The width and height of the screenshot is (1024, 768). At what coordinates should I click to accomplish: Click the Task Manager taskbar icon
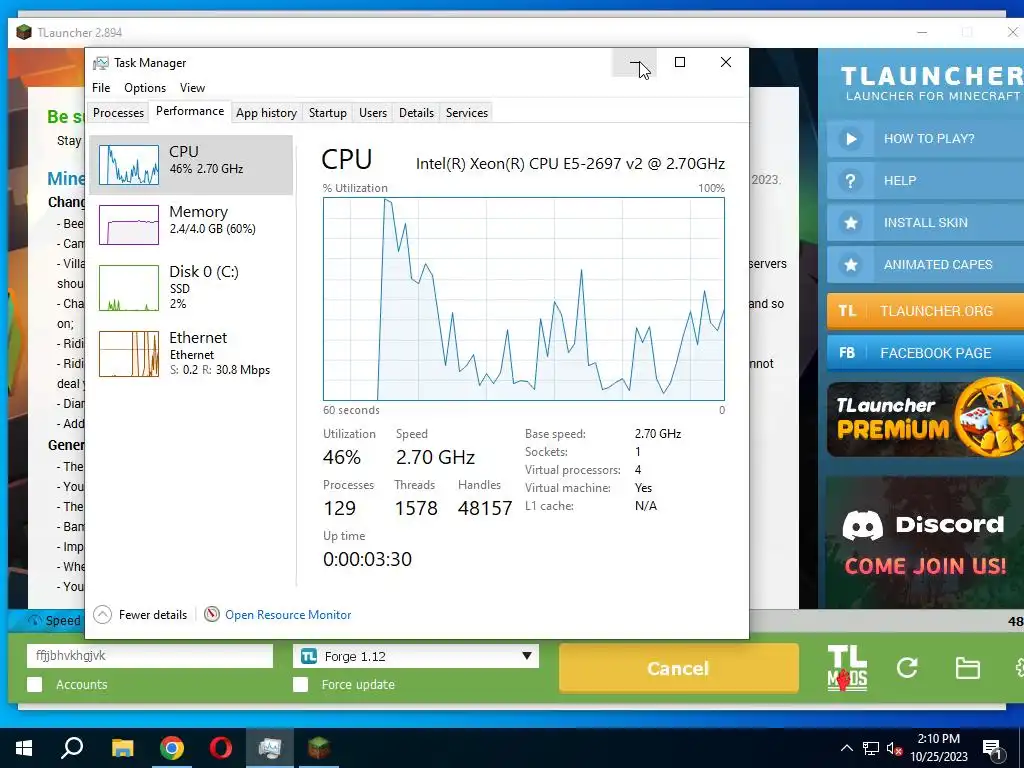[270, 748]
